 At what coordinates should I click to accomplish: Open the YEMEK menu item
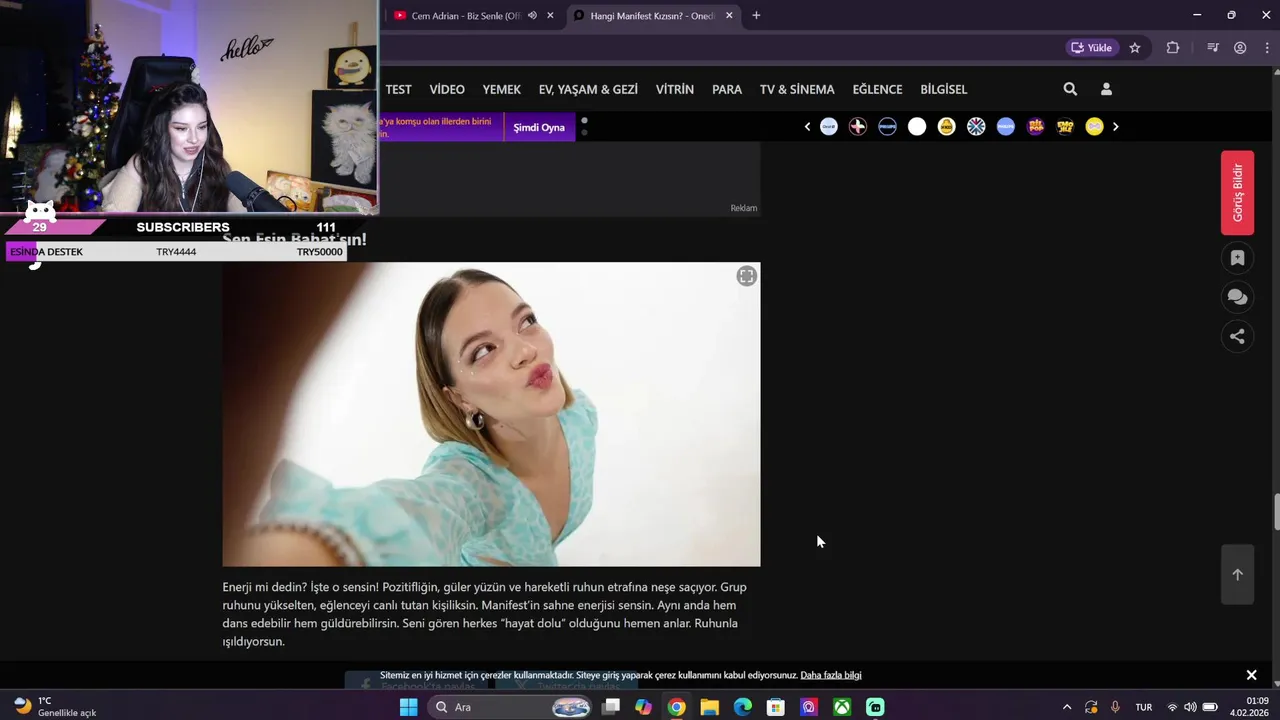tap(501, 89)
